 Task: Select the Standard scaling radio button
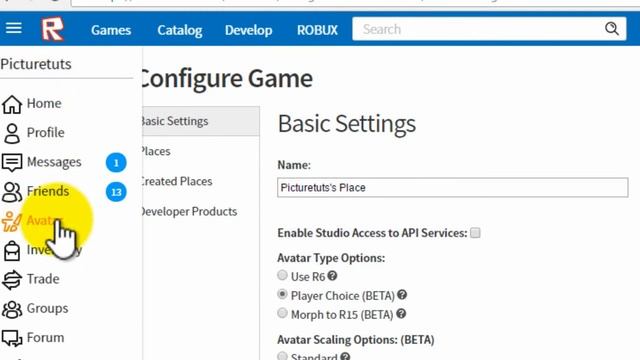pyautogui.click(x=282, y=356)
